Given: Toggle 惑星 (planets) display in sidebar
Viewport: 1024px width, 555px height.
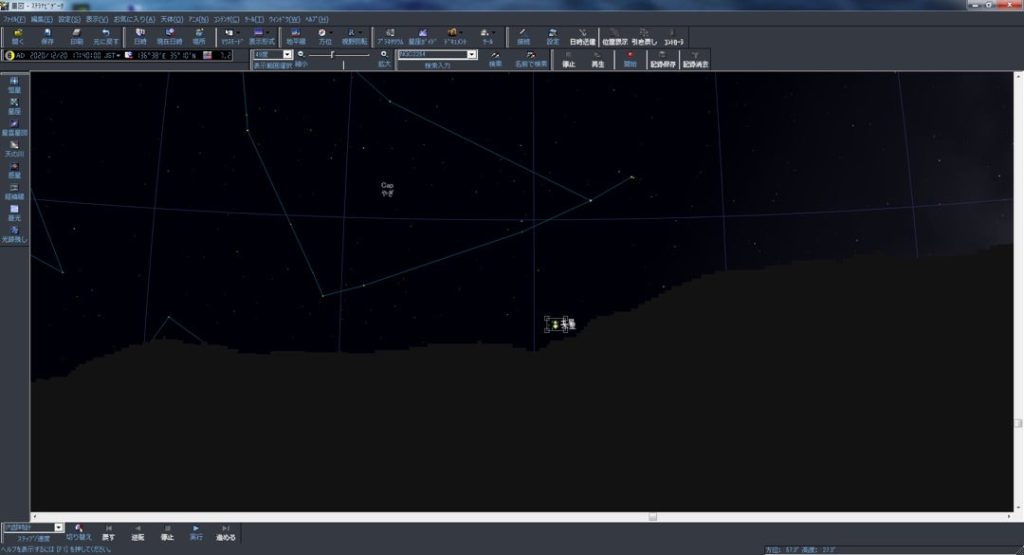Looking at the screenshot, I should [x=14, y=170].
